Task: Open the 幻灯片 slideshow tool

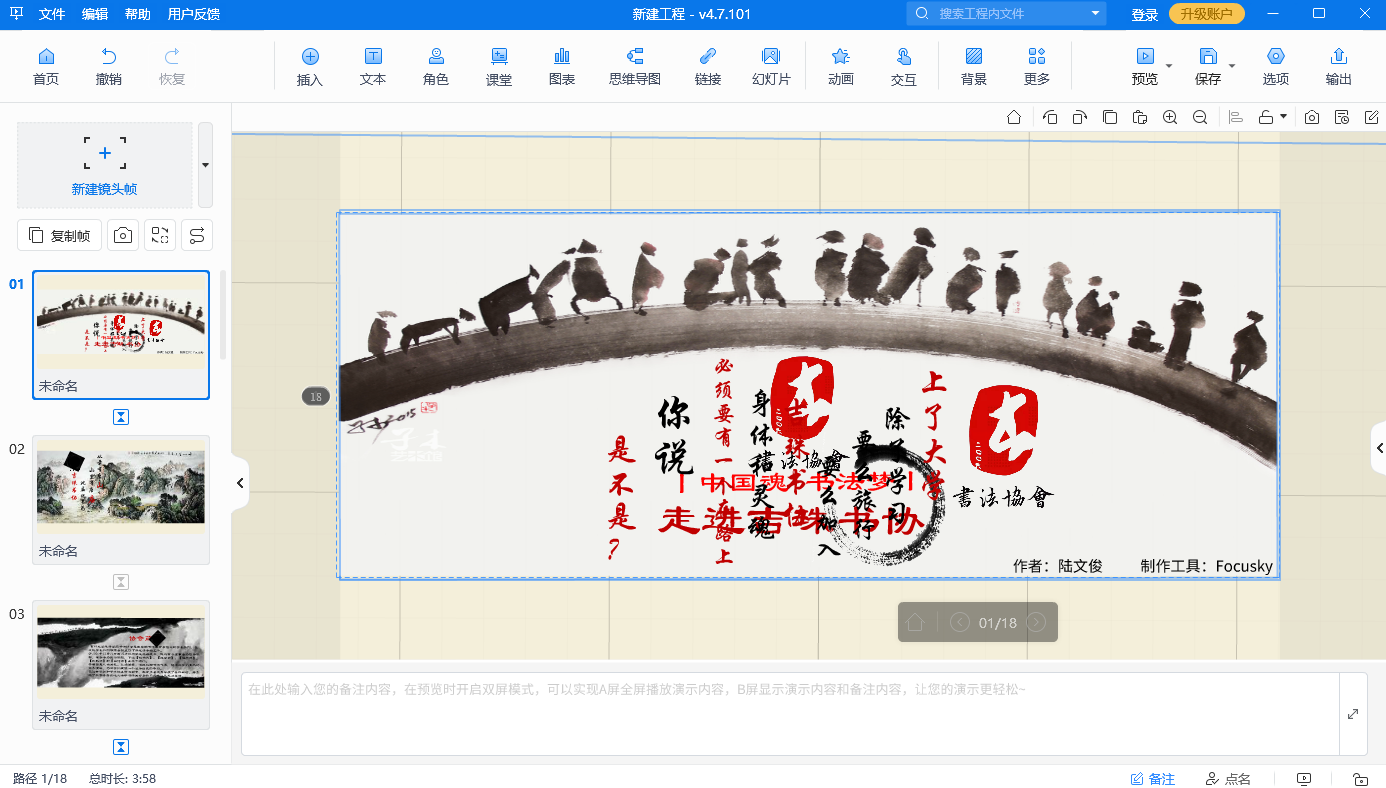Action: [x=771, y=67]
